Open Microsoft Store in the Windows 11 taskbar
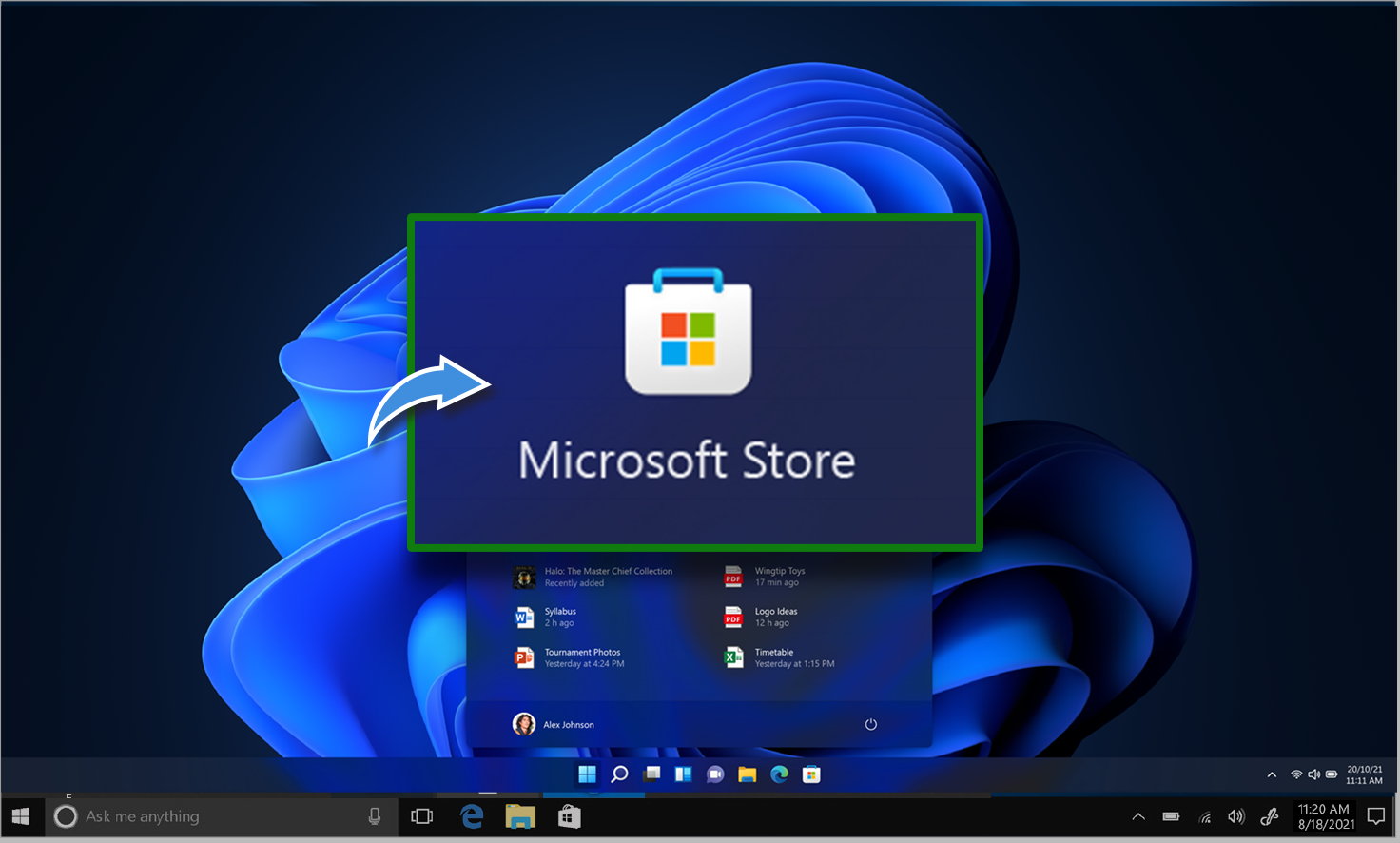The height and width of the screenshot is (843, 1400). click(x=811, y=774)
